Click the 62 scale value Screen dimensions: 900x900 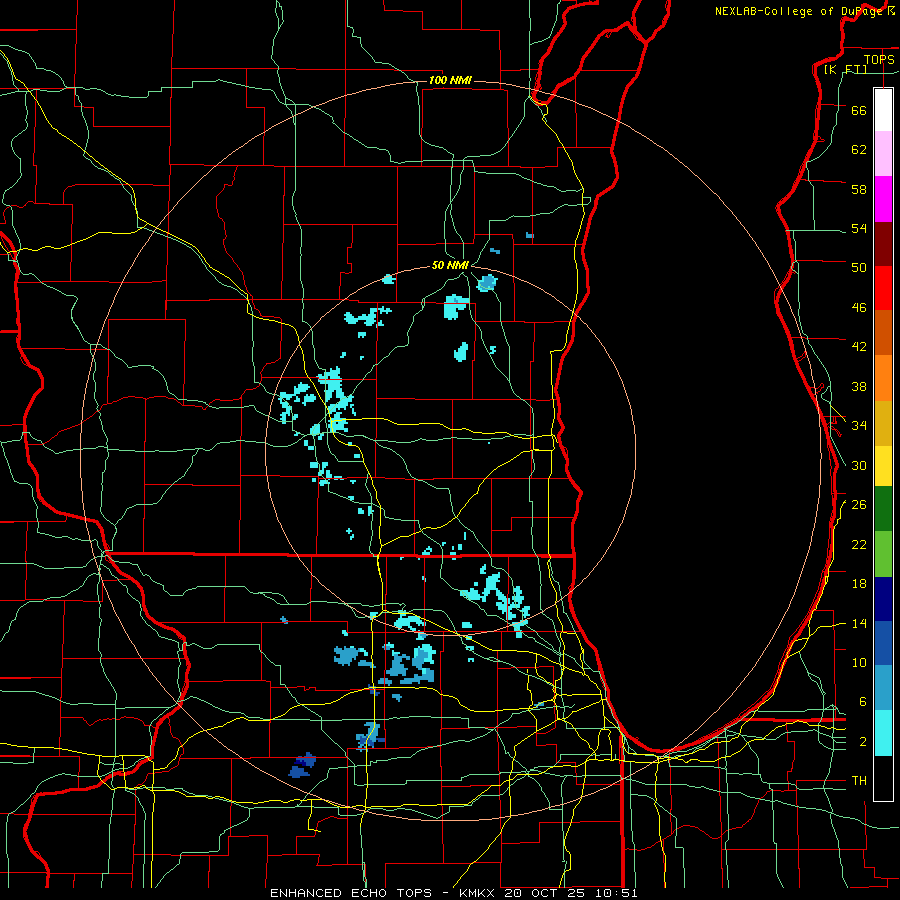859,150
